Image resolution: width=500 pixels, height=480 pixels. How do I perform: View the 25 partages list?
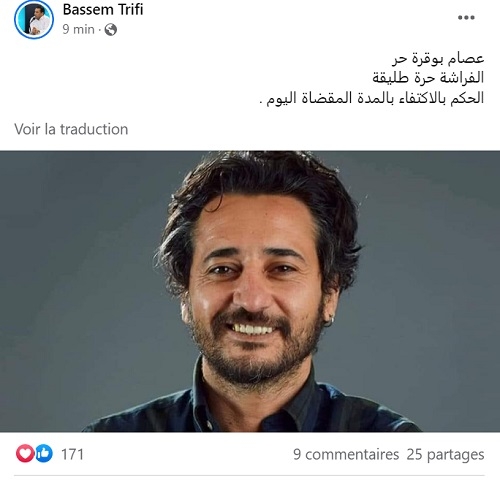point(445,454)
